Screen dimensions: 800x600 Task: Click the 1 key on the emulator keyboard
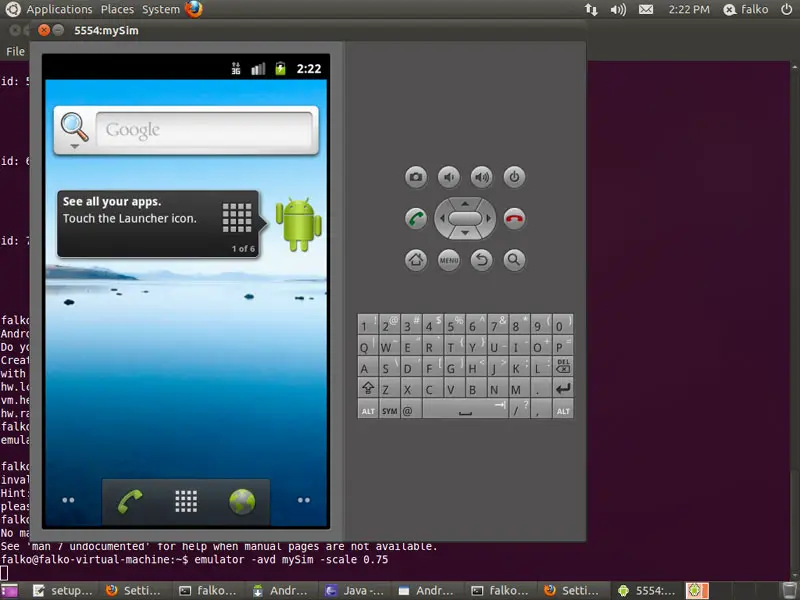pyautogui.click(x=368, y=324)
